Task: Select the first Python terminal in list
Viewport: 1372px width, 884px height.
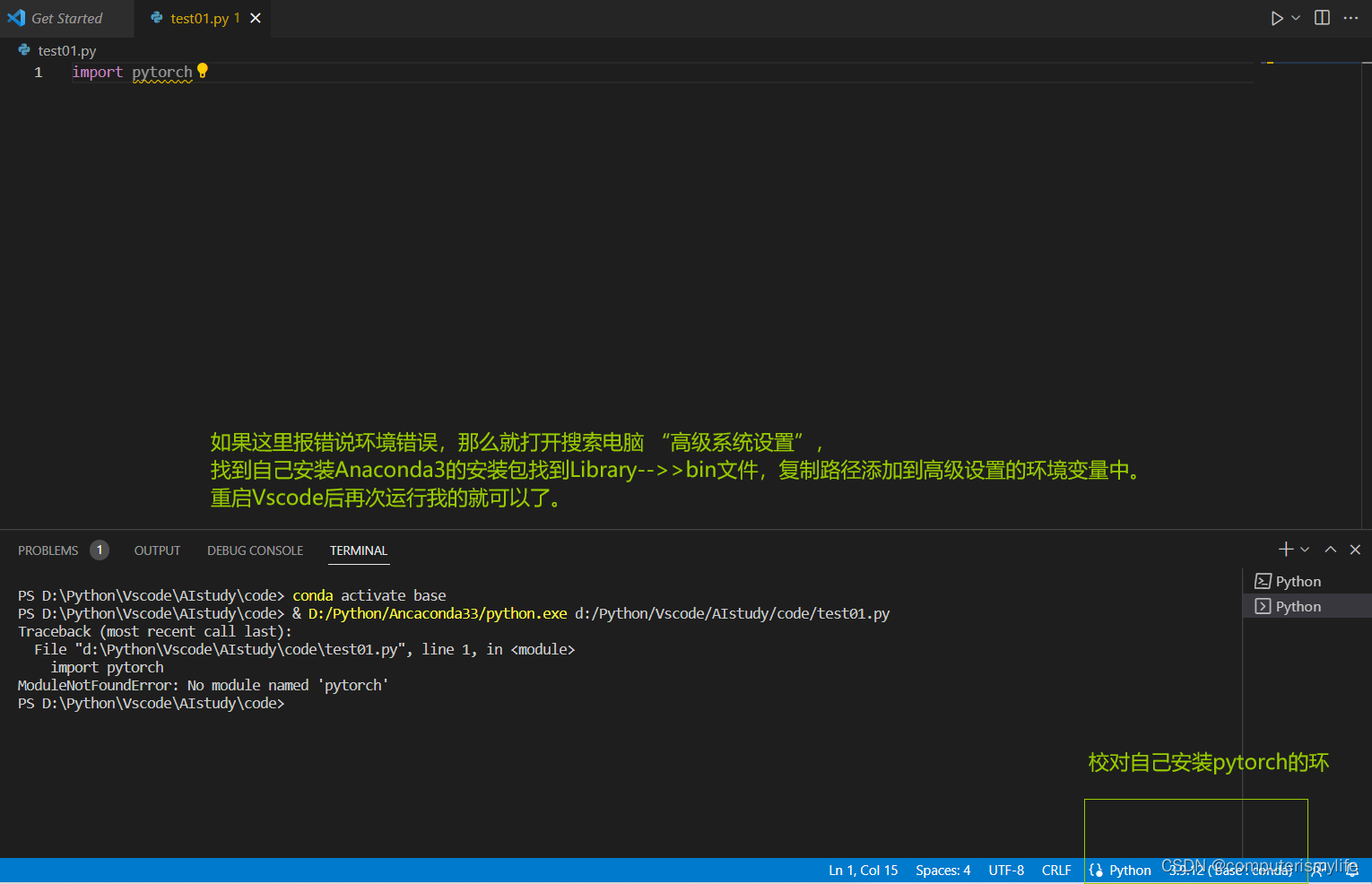Action: coord(1307,581)
